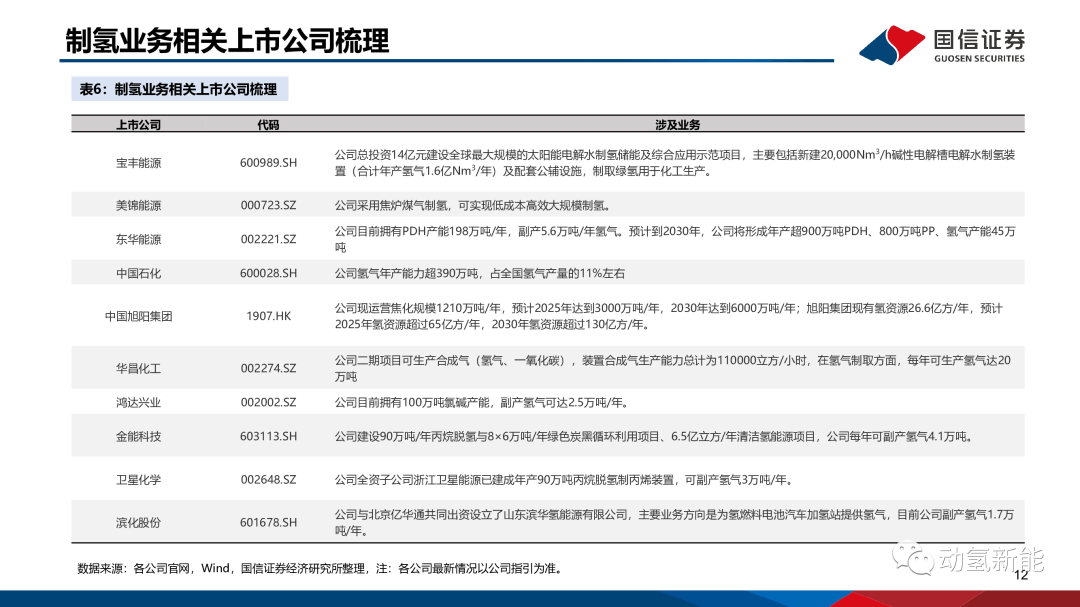
Task: Click 中国石化 description mentioning 390万吨
Action: coord(480,274)
